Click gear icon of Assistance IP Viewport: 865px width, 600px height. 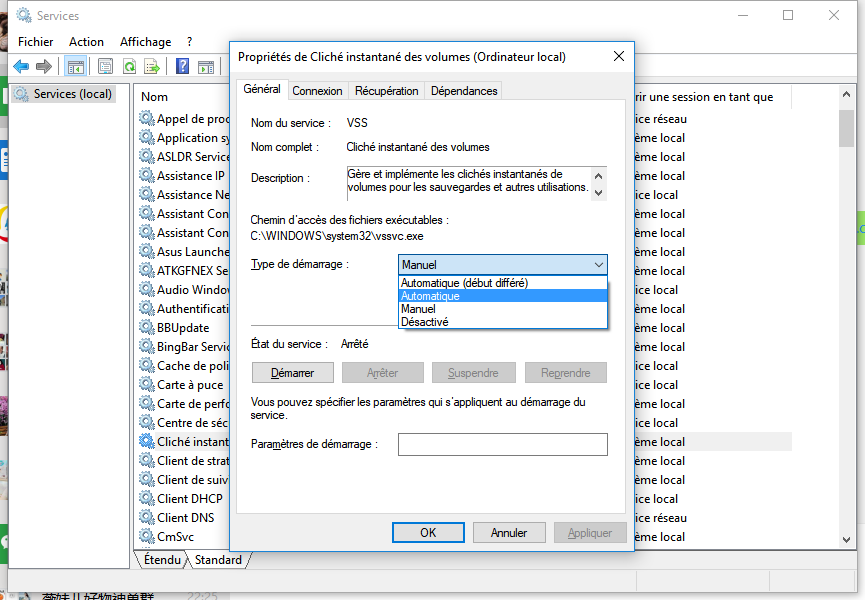[x=146, y=175]
